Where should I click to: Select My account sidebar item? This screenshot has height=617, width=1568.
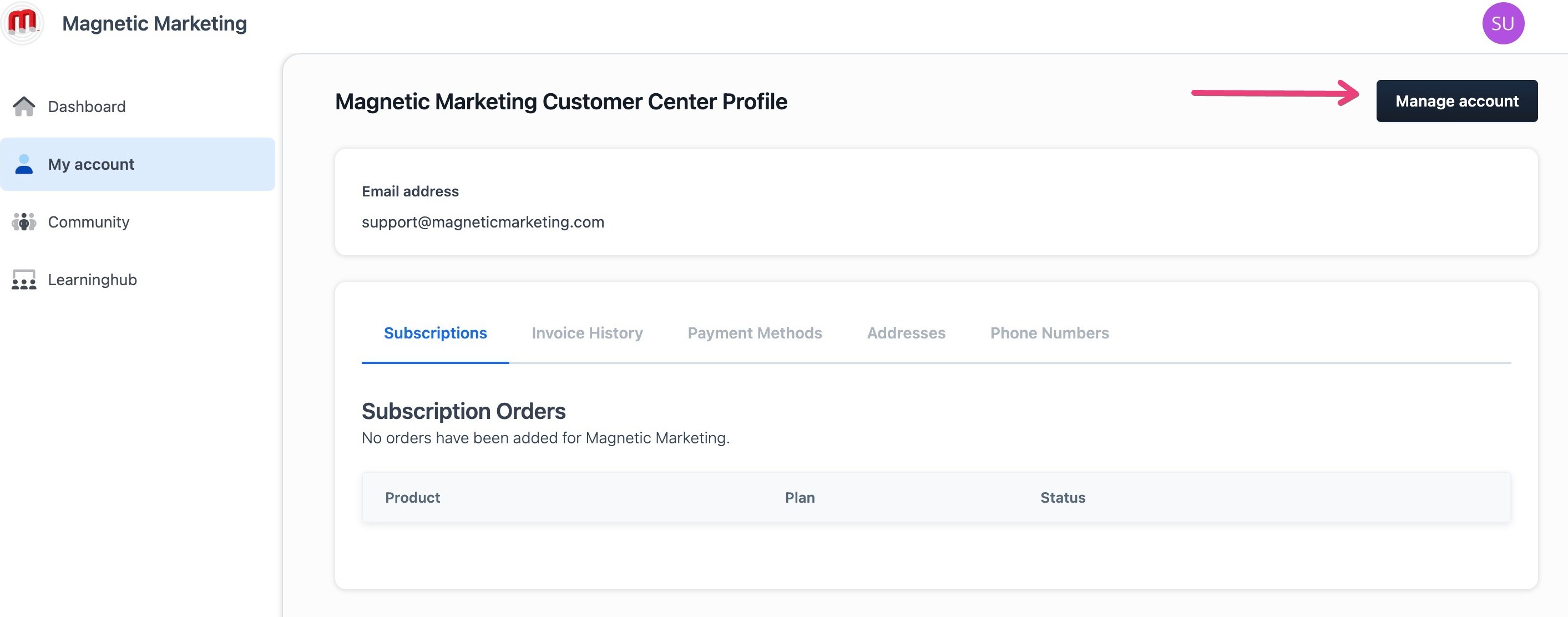coord(92,164)
